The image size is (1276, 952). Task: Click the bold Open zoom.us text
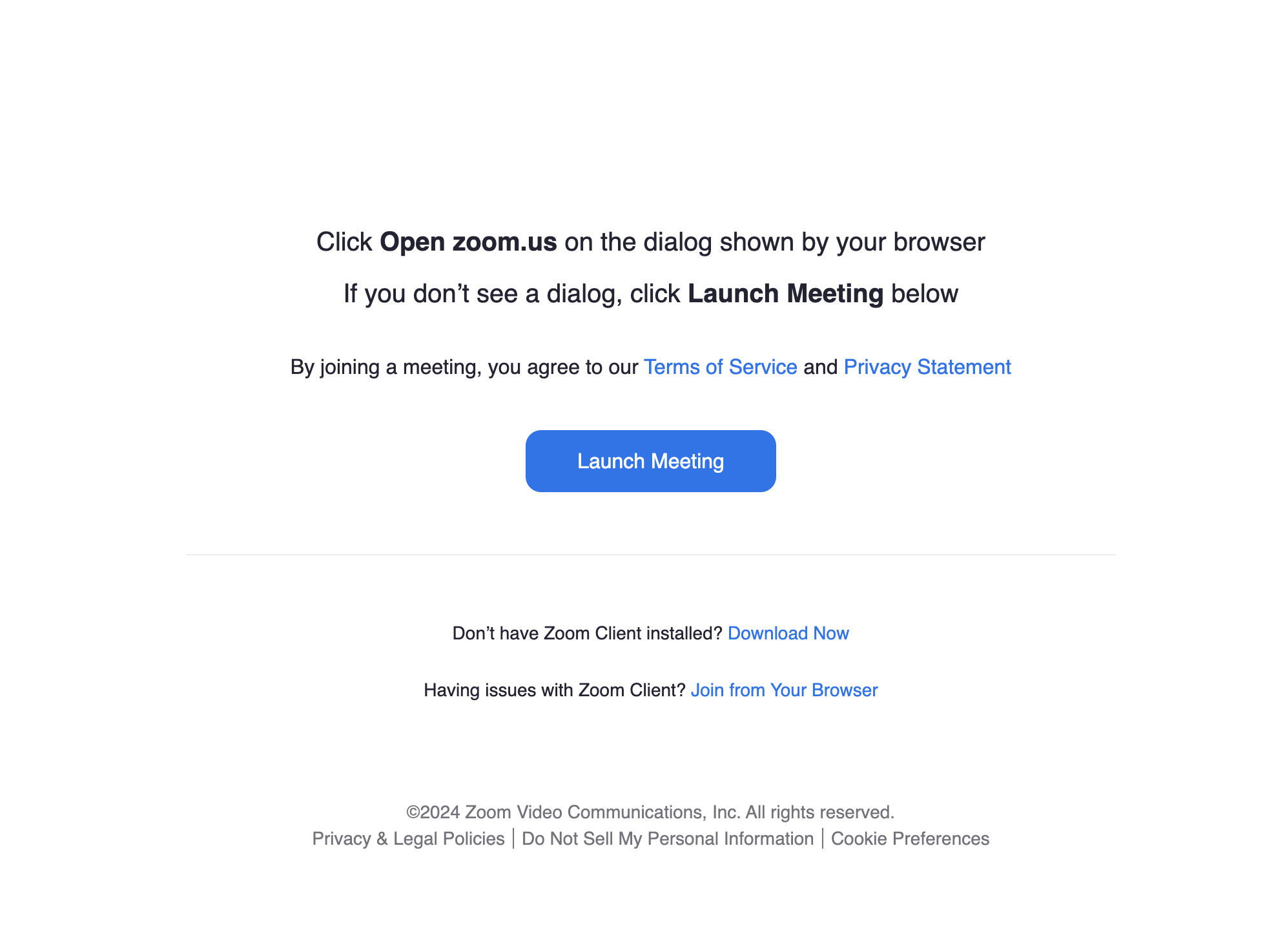(x=468, y=242)
